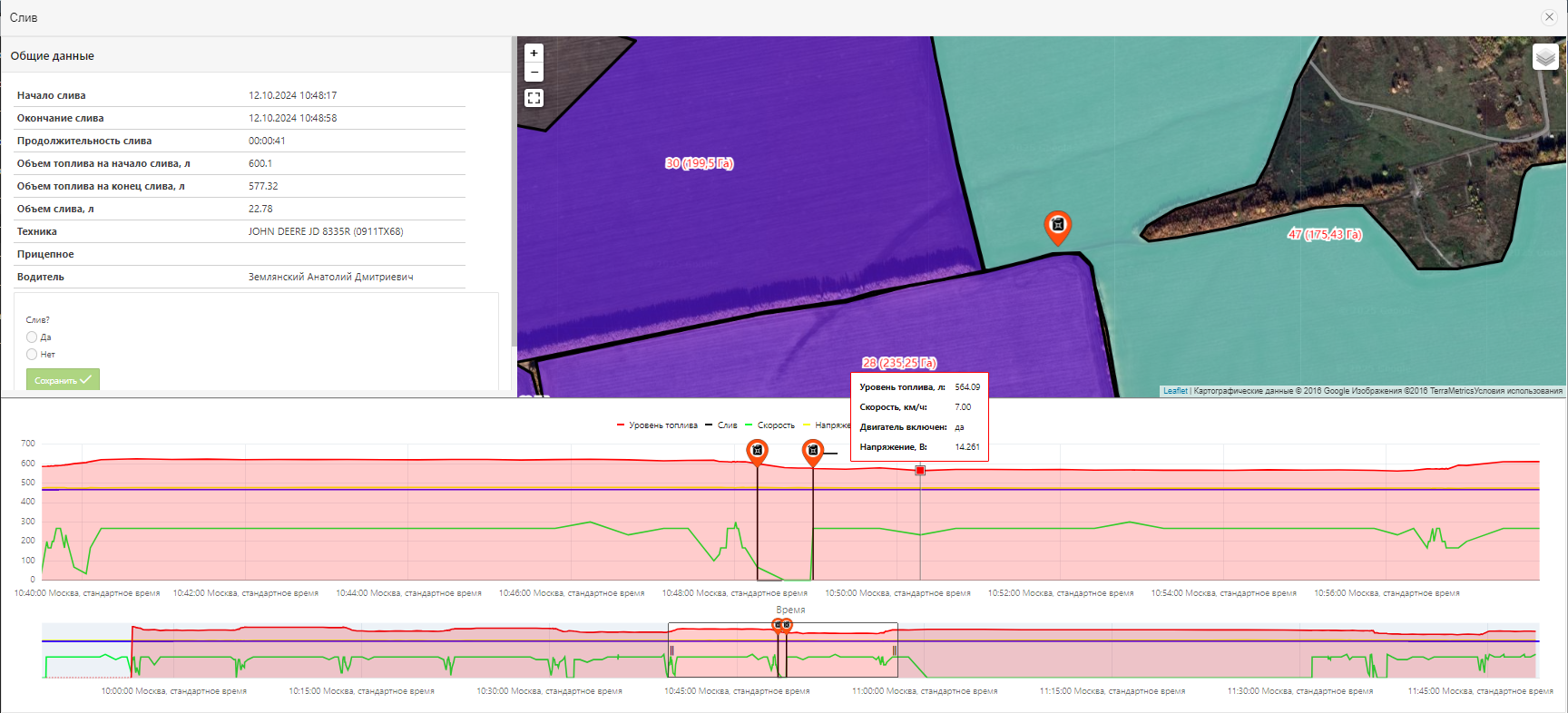Toggle 'Уровень топлива' series in legend
This screenshot has width=1568, height=713.
point(662,425)
